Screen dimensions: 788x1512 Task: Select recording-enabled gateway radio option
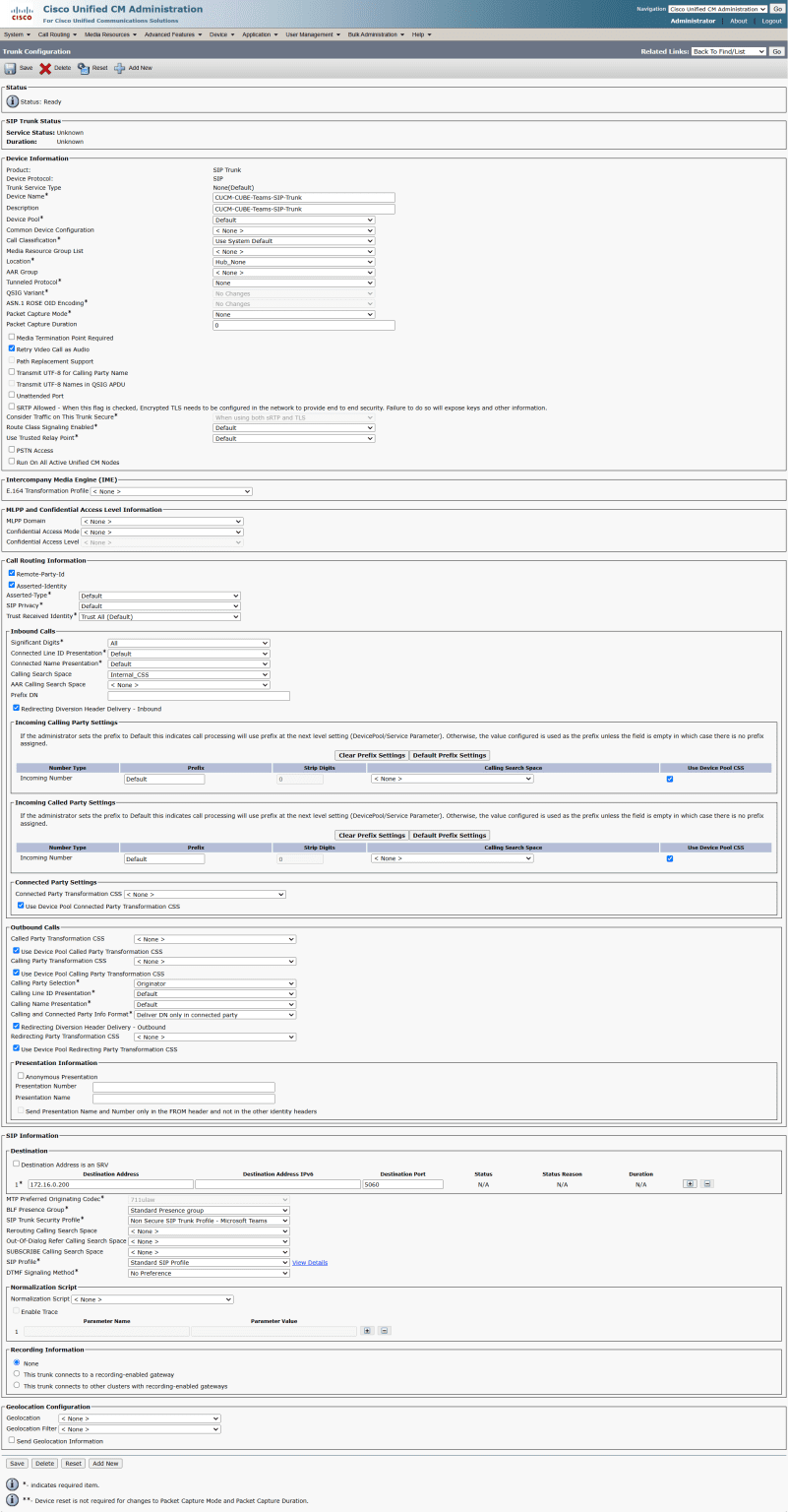(17, 1373)
